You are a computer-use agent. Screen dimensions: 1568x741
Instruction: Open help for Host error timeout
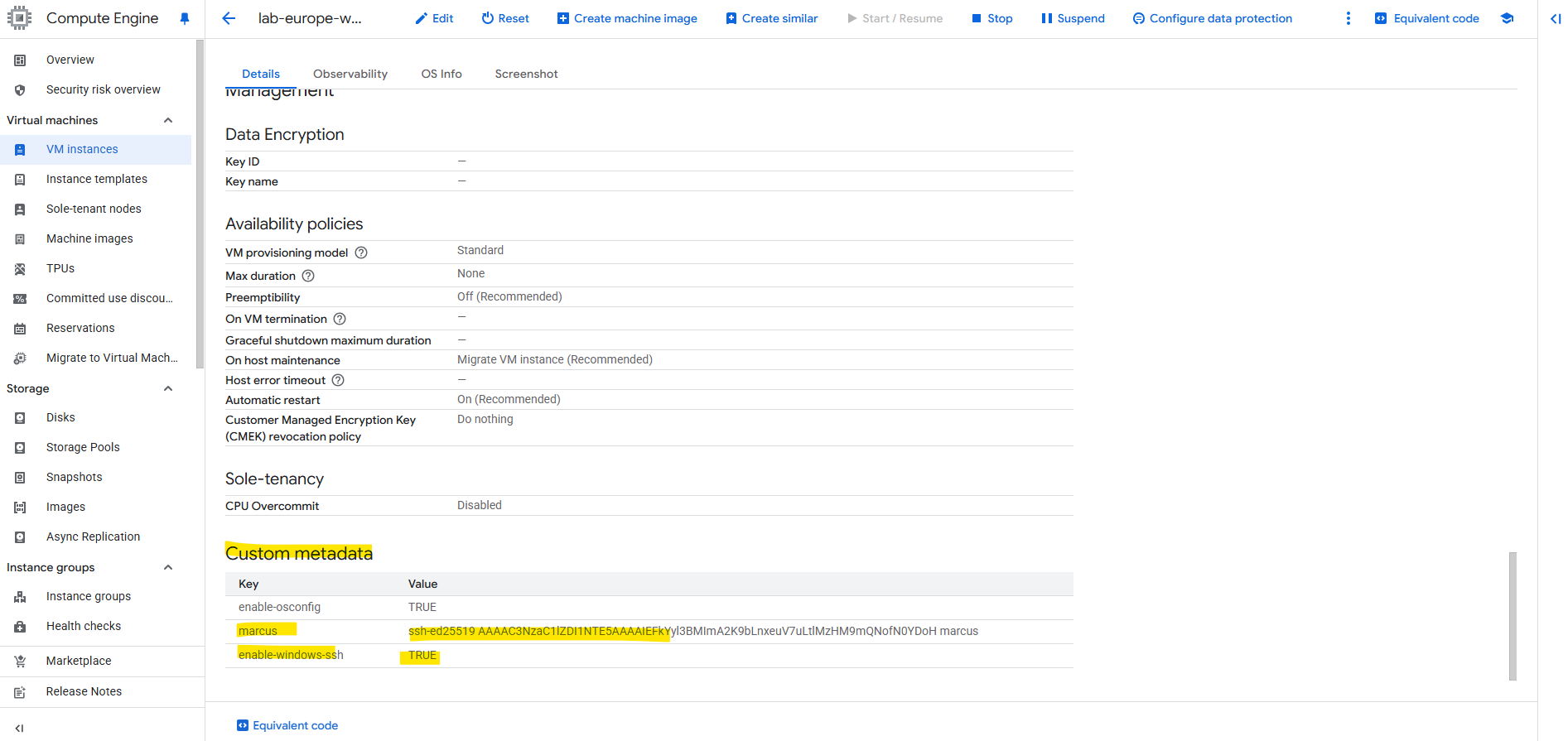coord(338,380)
